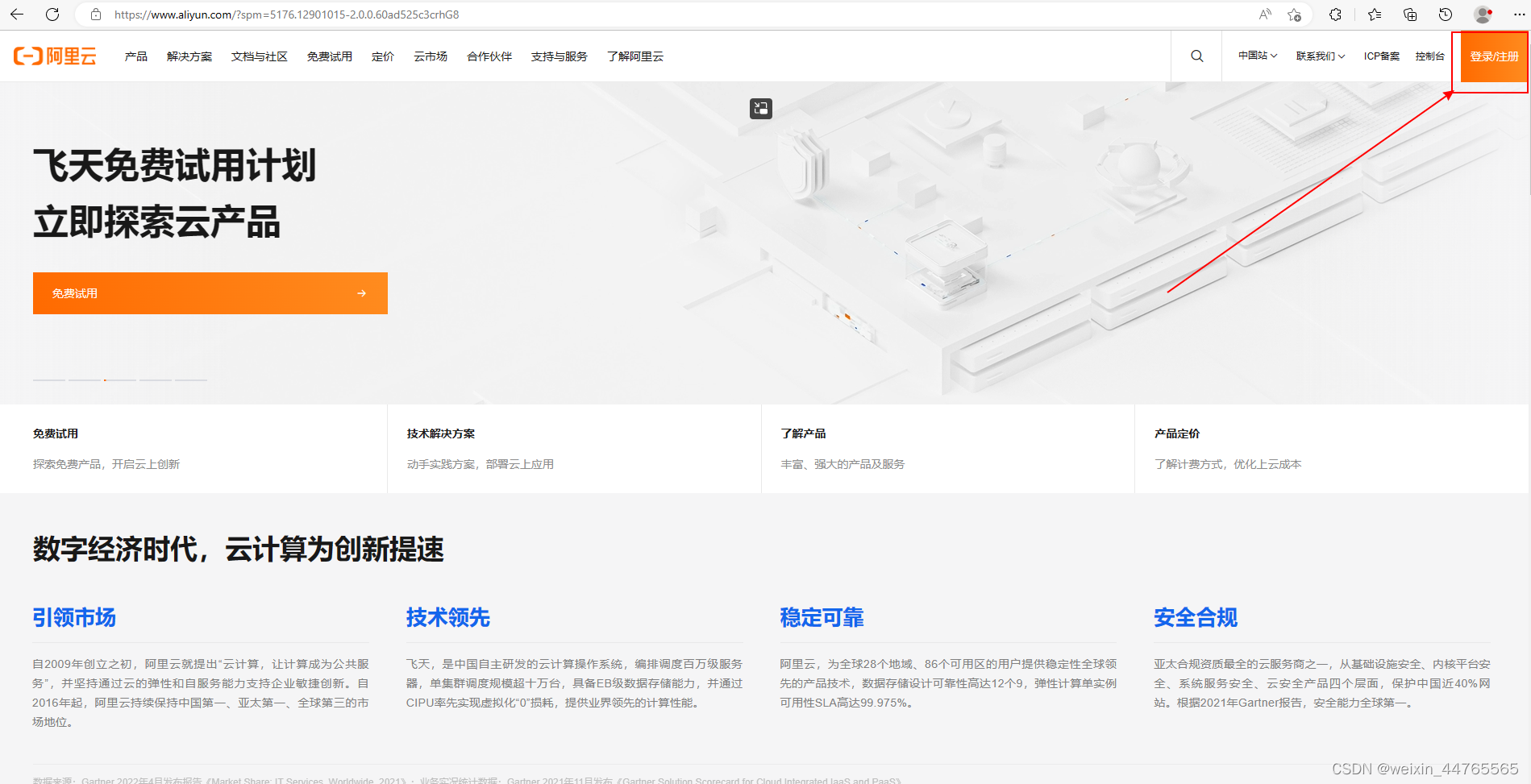
Task: Click the expand icon on hero banner
Action: [760, 109]
